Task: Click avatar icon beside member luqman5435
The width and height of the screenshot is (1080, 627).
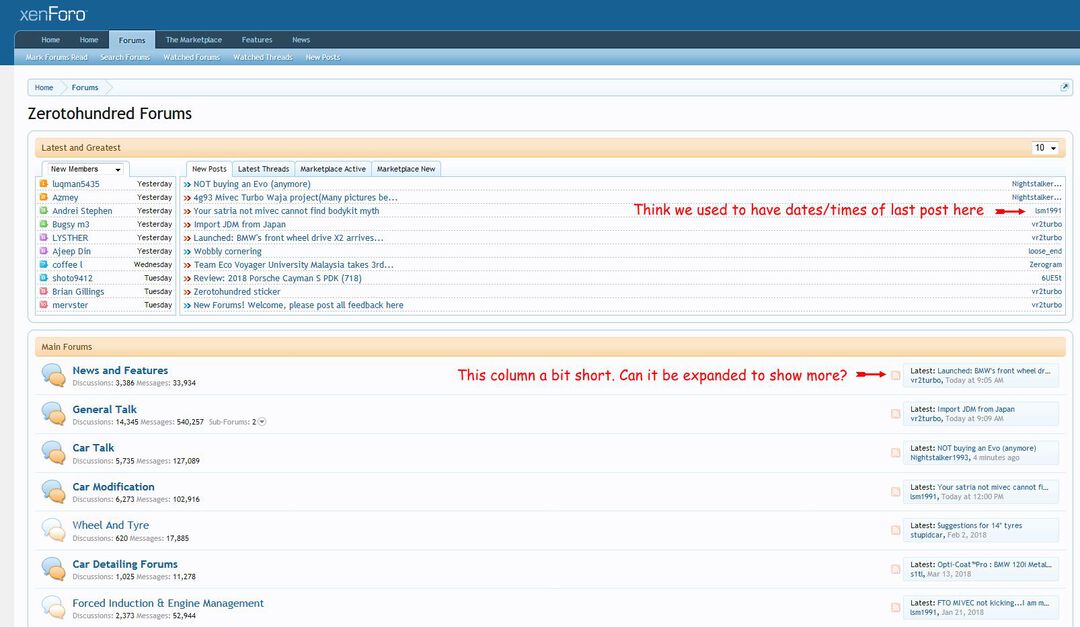Action: (x=43, y=184)
